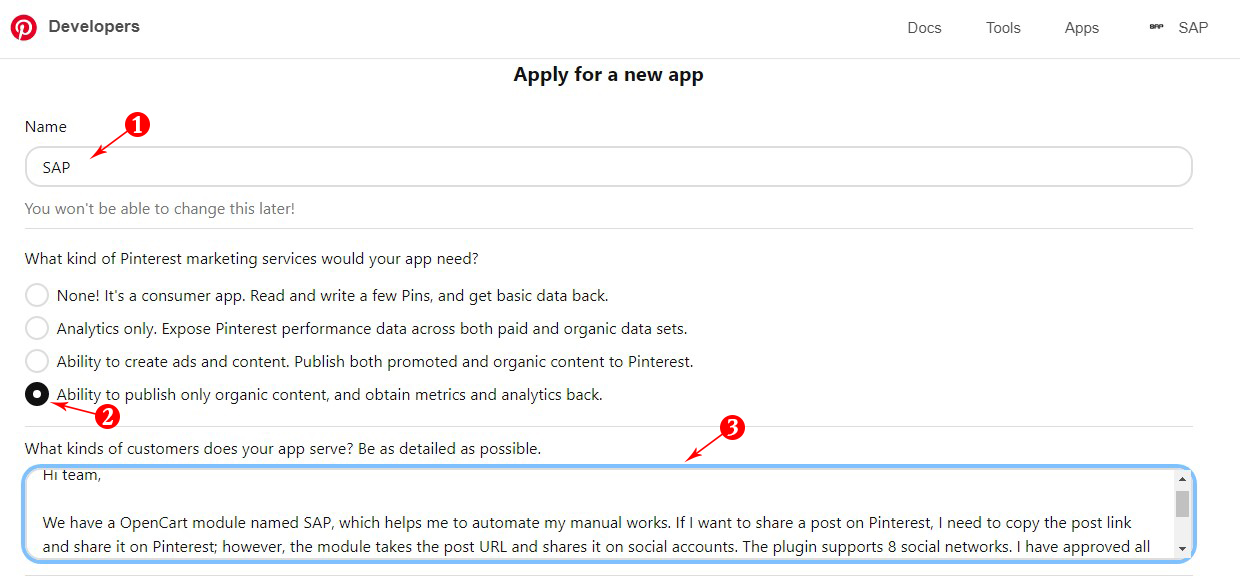
Task: Open the Pinterest logo icon
Action: point(23,27)
